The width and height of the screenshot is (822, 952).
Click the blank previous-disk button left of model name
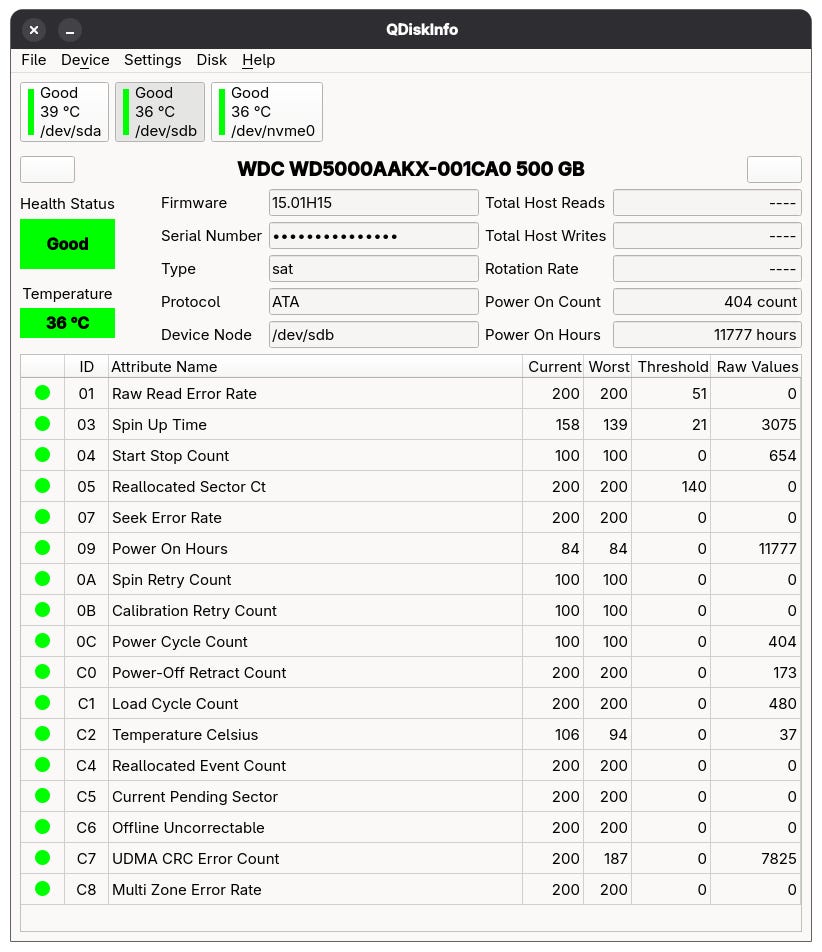click(x=47, y=169)
